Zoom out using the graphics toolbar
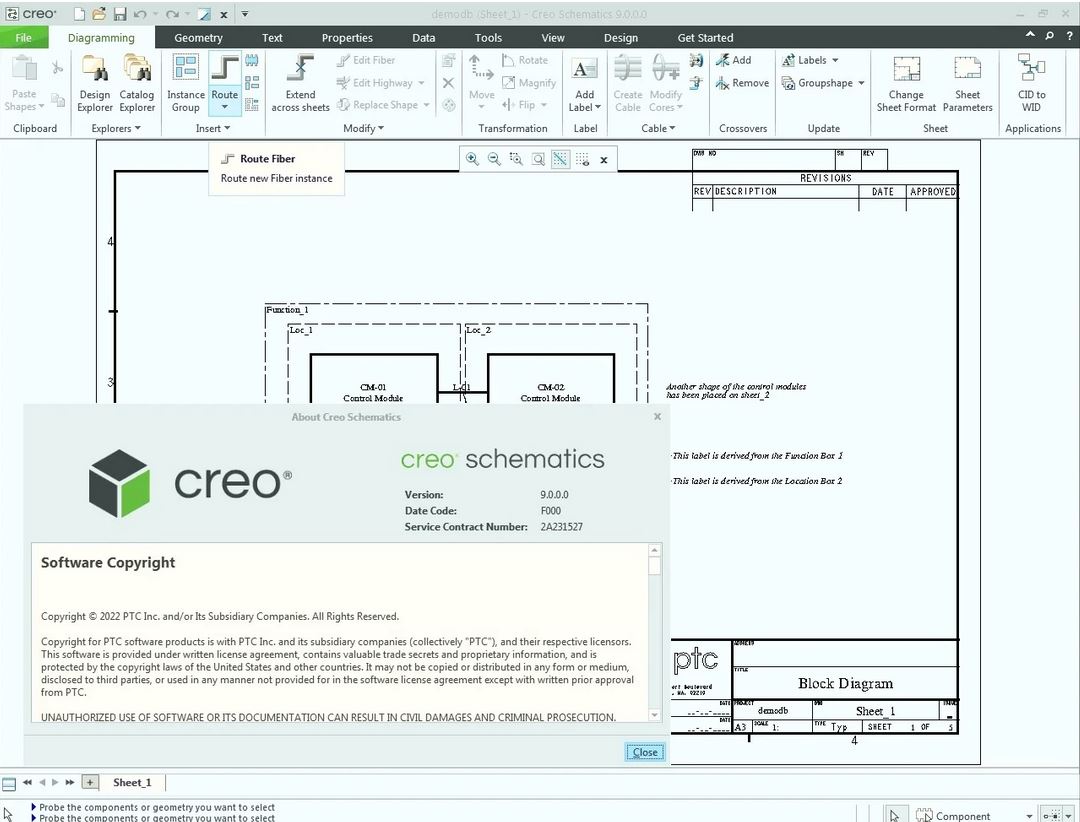The width and height of the screenshot is (1080, 822). coord(494,159)
